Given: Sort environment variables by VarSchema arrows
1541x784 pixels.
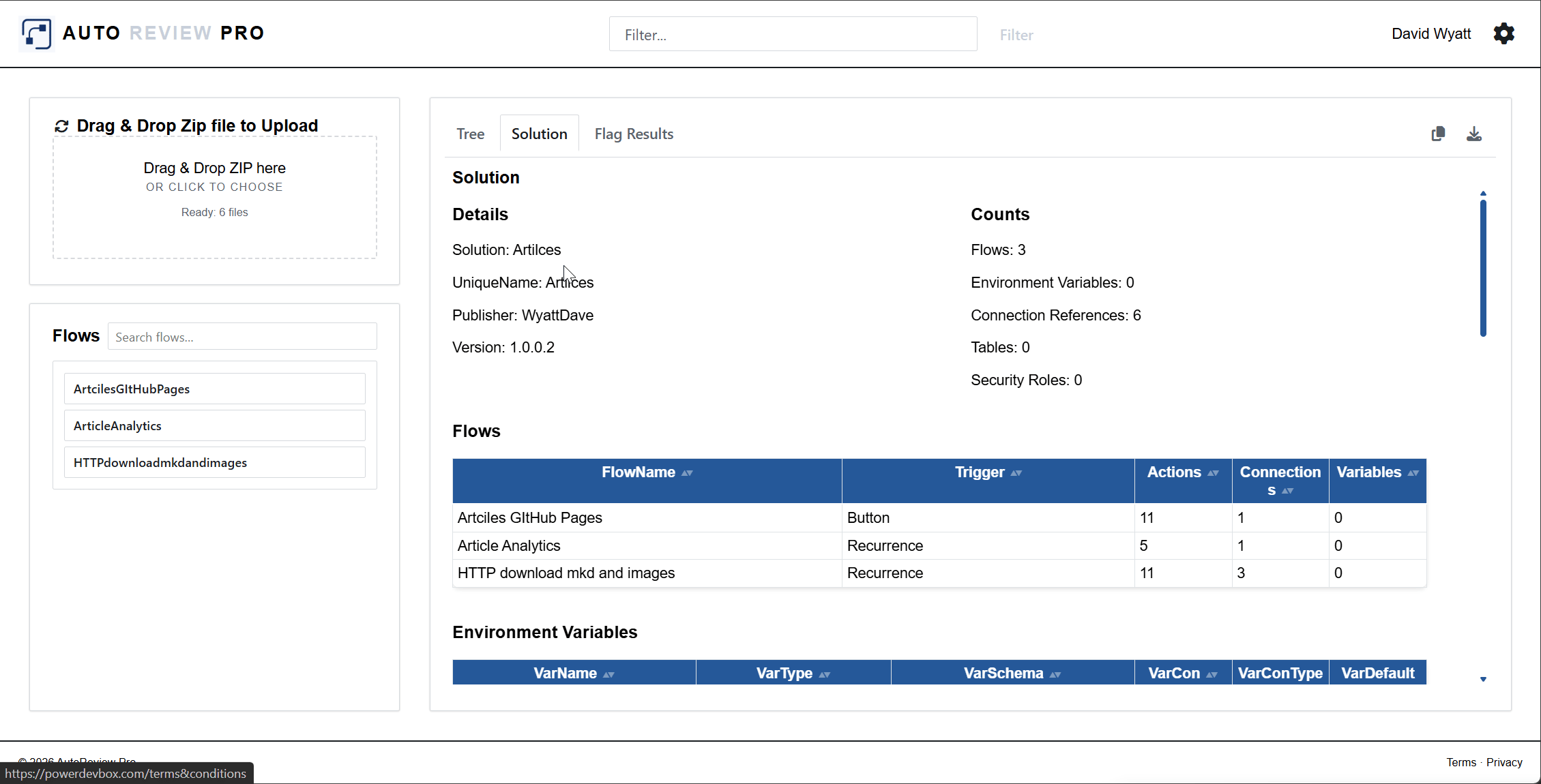Looking at the screenshot, I should tap(1055, 674).
